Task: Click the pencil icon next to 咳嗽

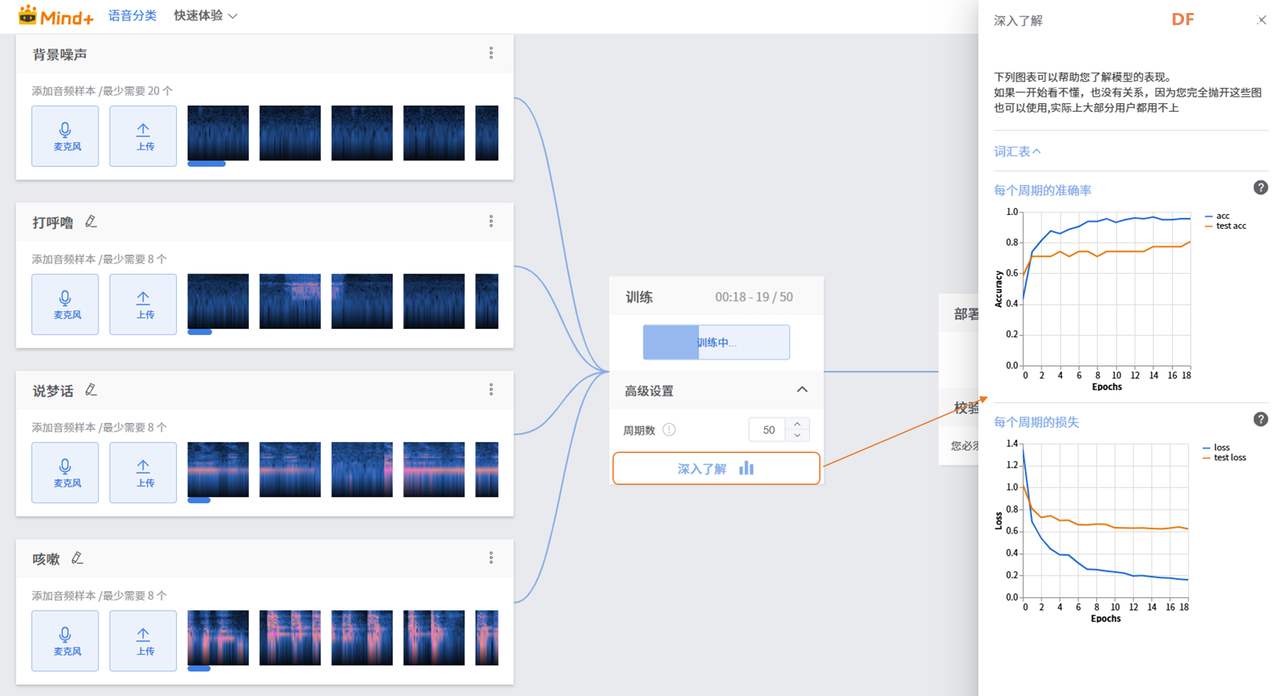Action: click(x=78, y=558)
